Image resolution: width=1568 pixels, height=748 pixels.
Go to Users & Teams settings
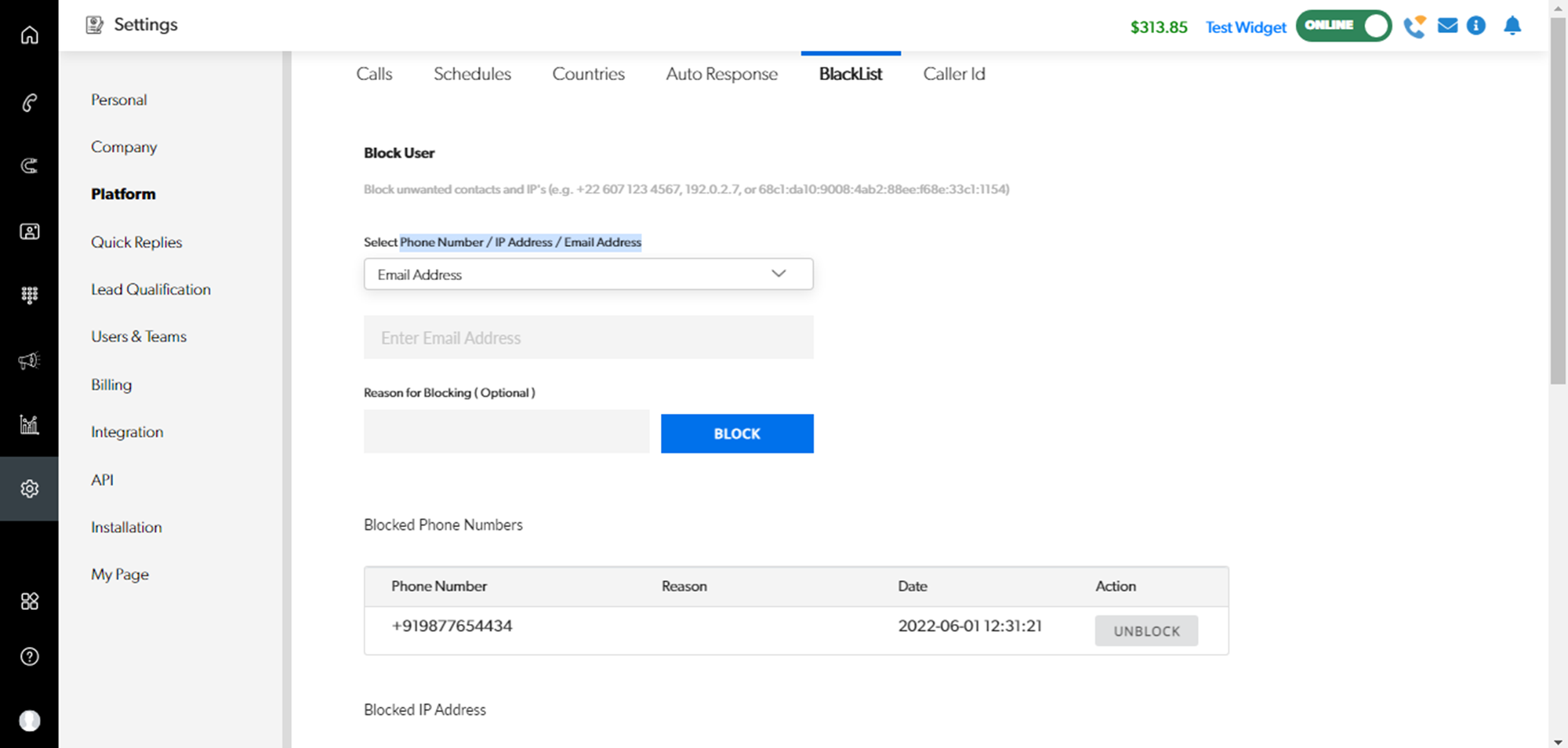point(139,336)
